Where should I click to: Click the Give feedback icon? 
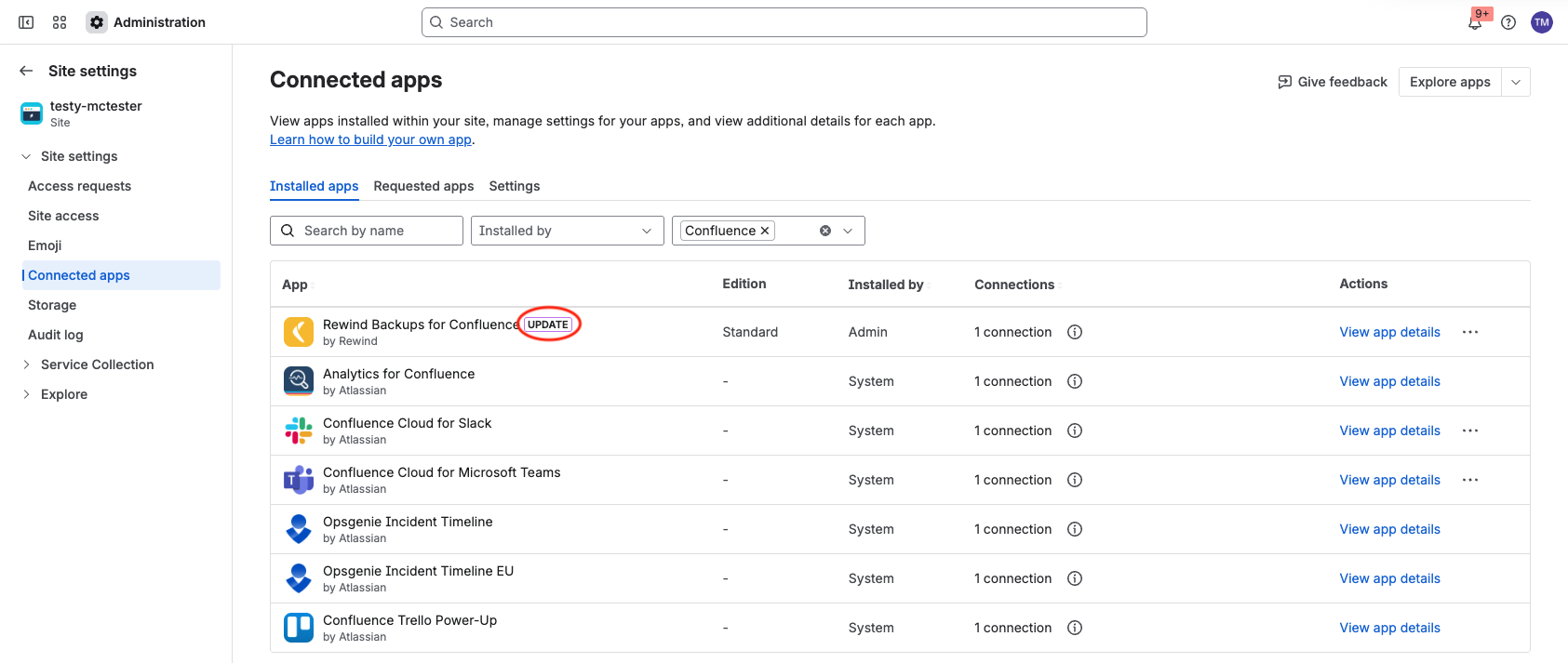(x=1285, y=82)
